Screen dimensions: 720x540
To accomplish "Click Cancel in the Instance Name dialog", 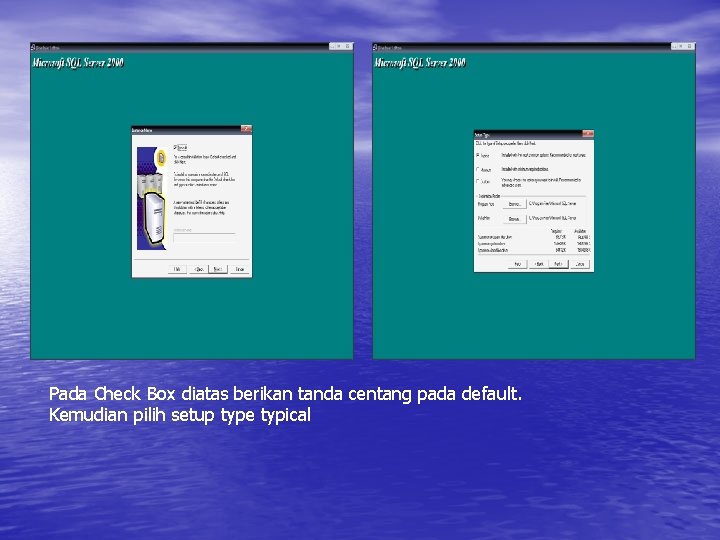I will pyautogui.click(x=240, y=269).
